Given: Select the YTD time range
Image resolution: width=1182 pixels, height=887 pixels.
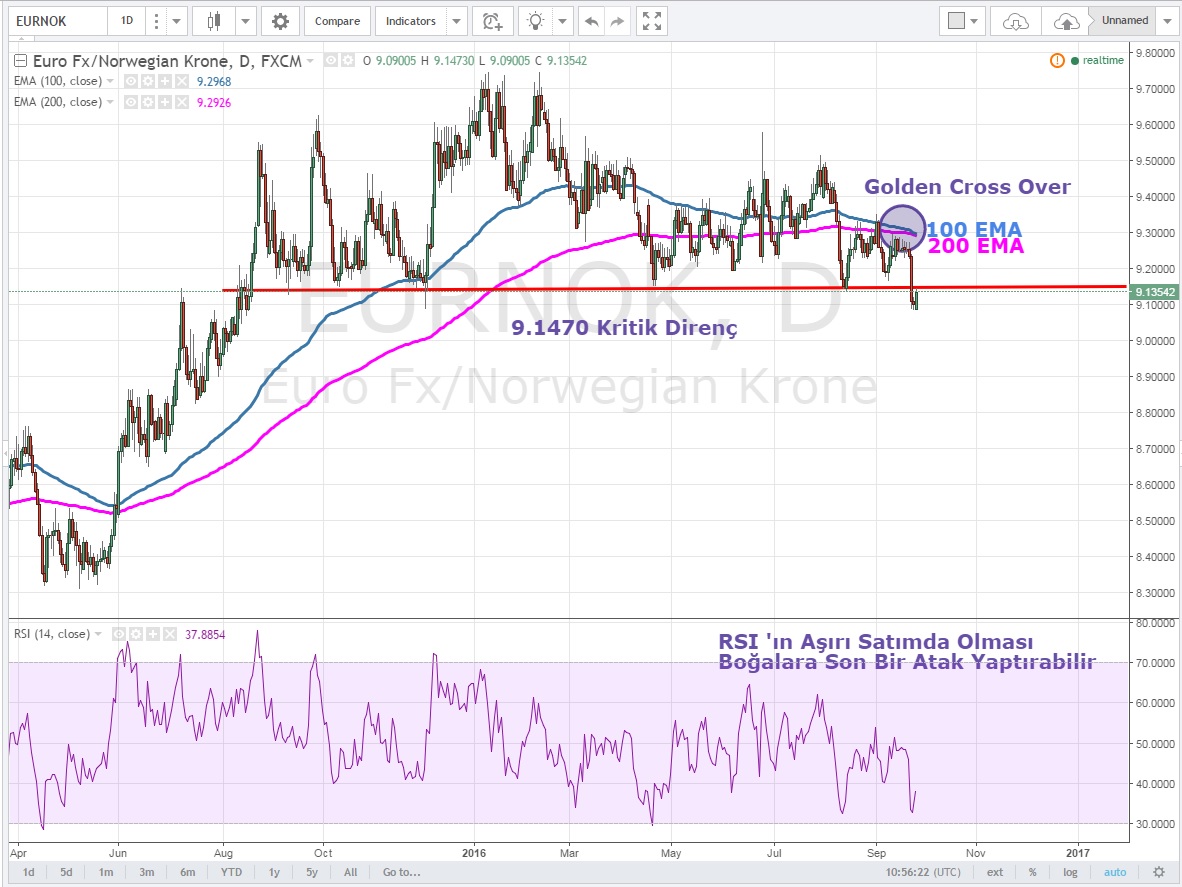Looking at the screenshot, I should [x=232, y=872].
